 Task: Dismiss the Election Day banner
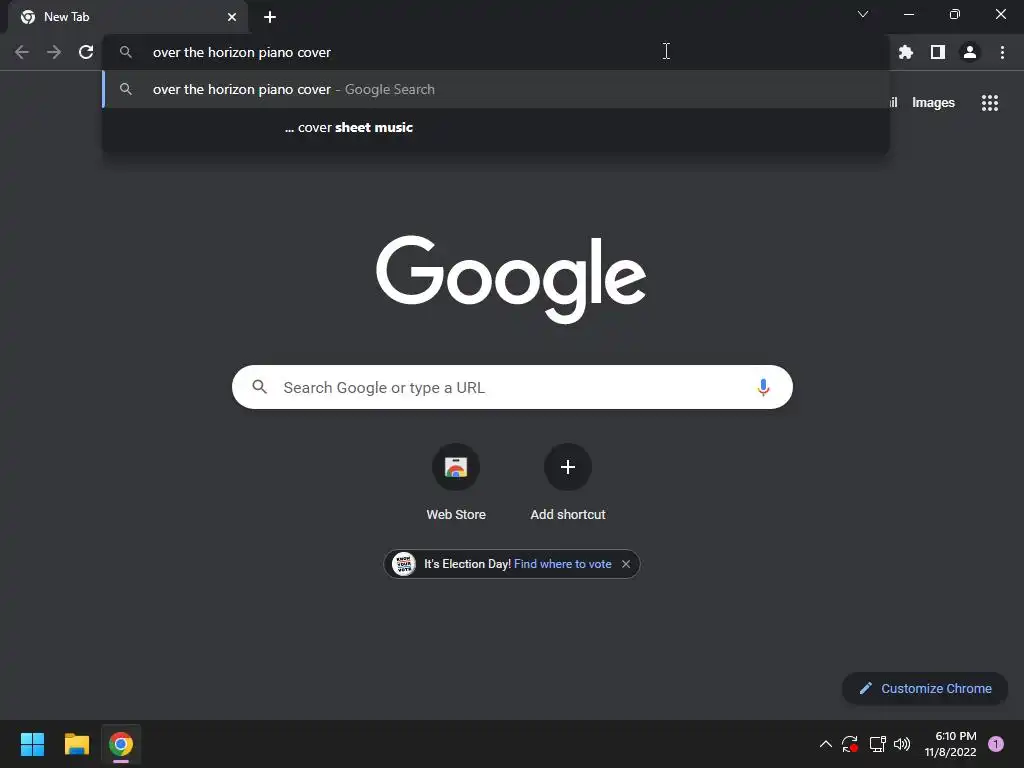626,564
